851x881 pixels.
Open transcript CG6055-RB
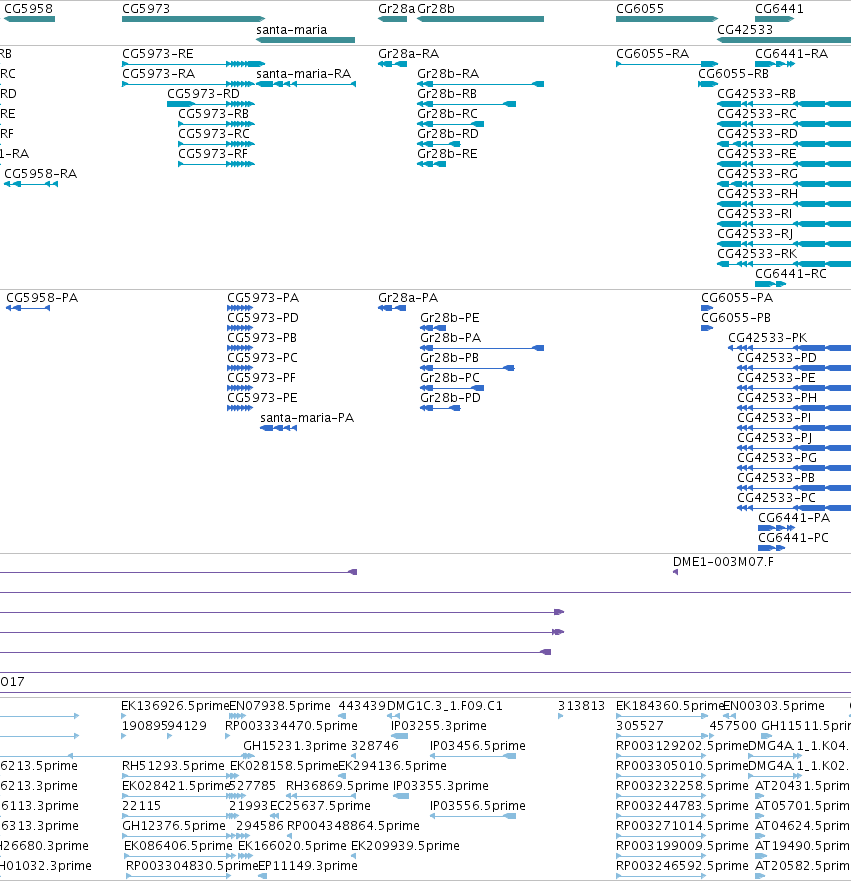coord(734,74)
